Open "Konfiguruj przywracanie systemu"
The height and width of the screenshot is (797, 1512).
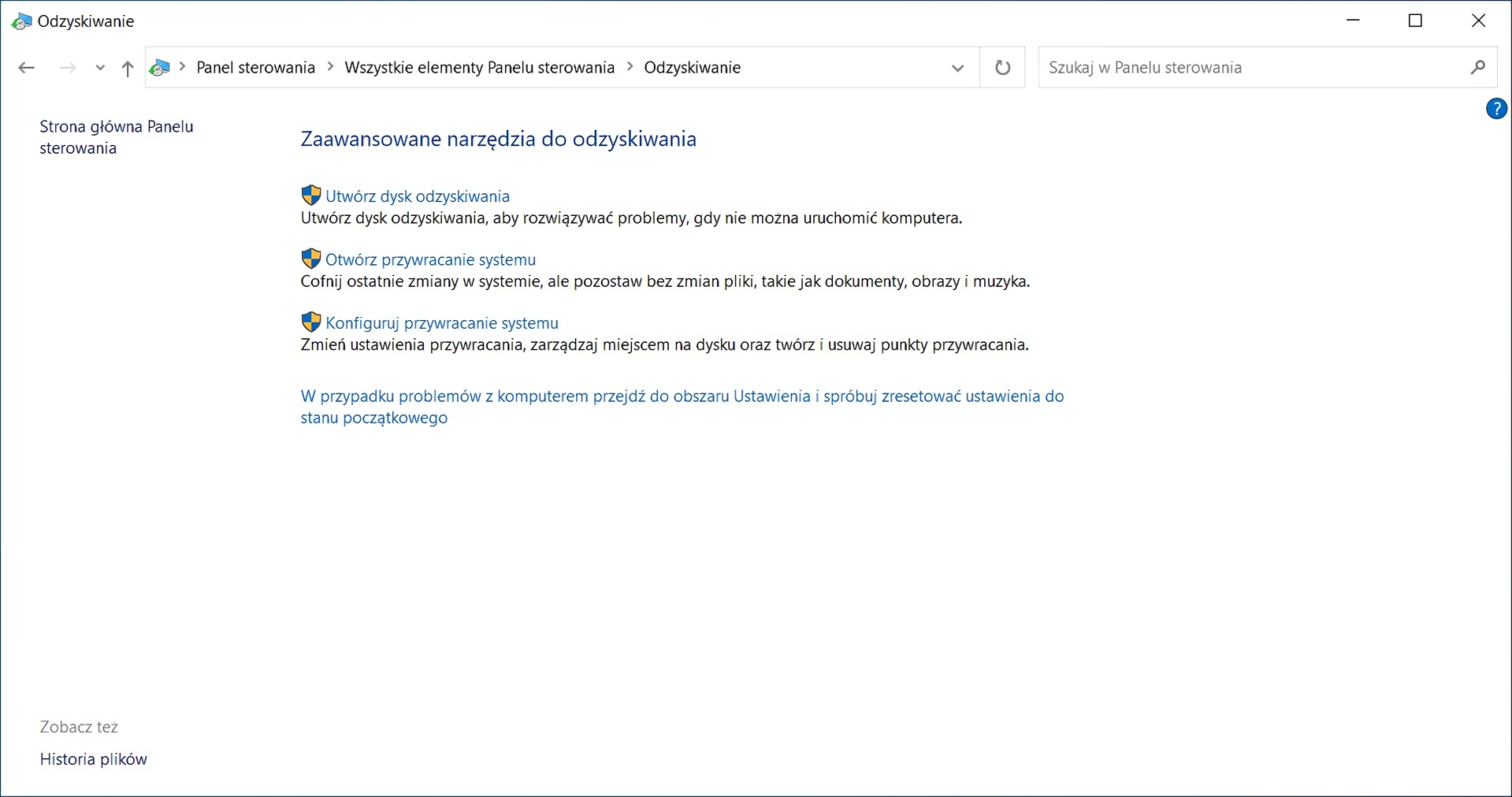coord(441,322)
